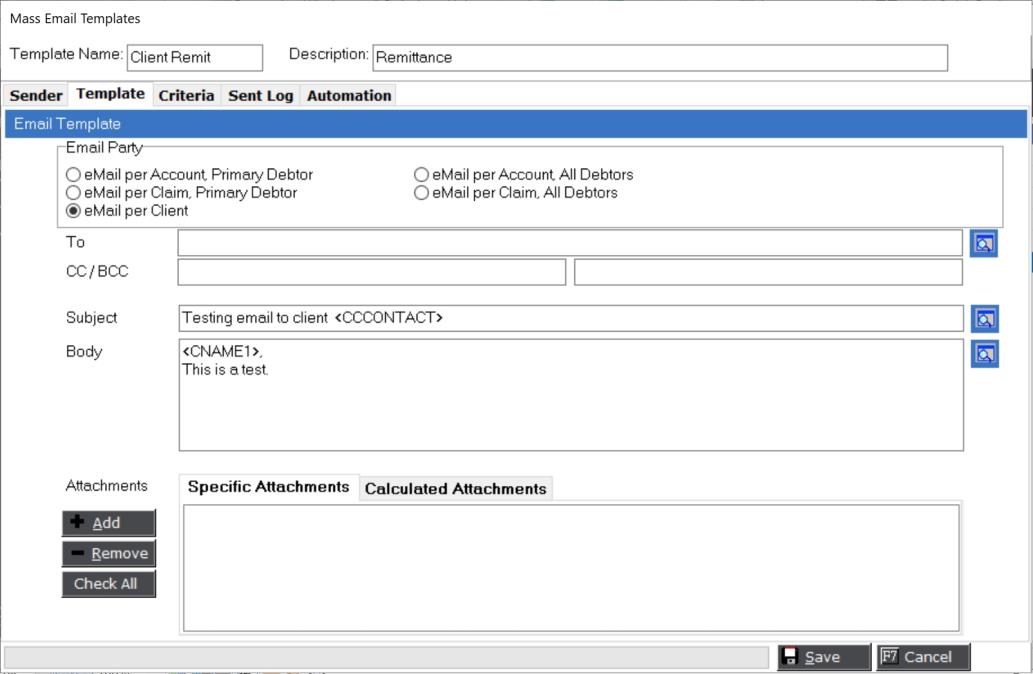Select the eMail per Client radio button
Image resolution: width=1033 pixels, height=674 pixels.
pos(73,211)
